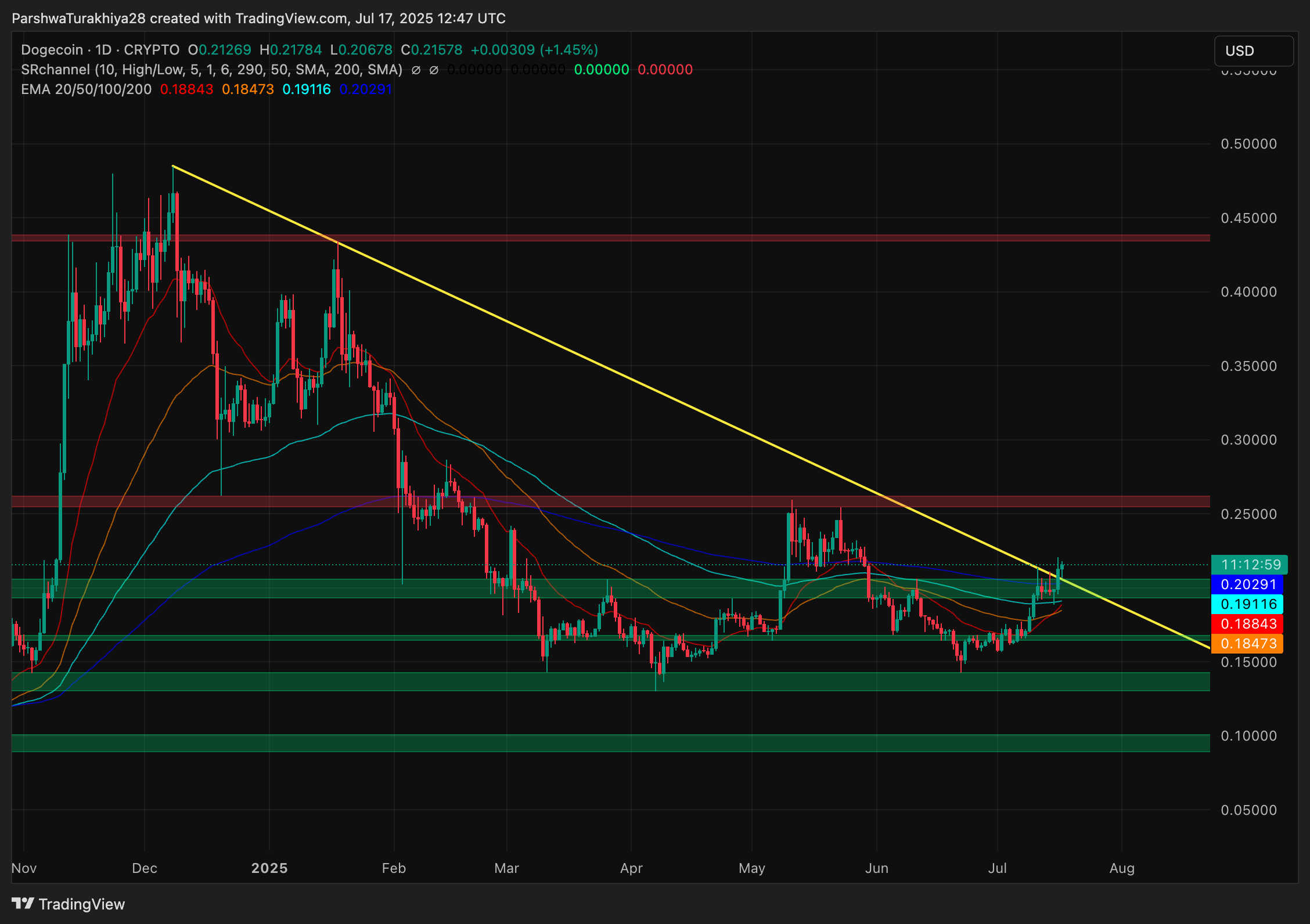Click the 0.15000 price axis label
This screenshot has width=1310, height=924.
coord(1249,662)
